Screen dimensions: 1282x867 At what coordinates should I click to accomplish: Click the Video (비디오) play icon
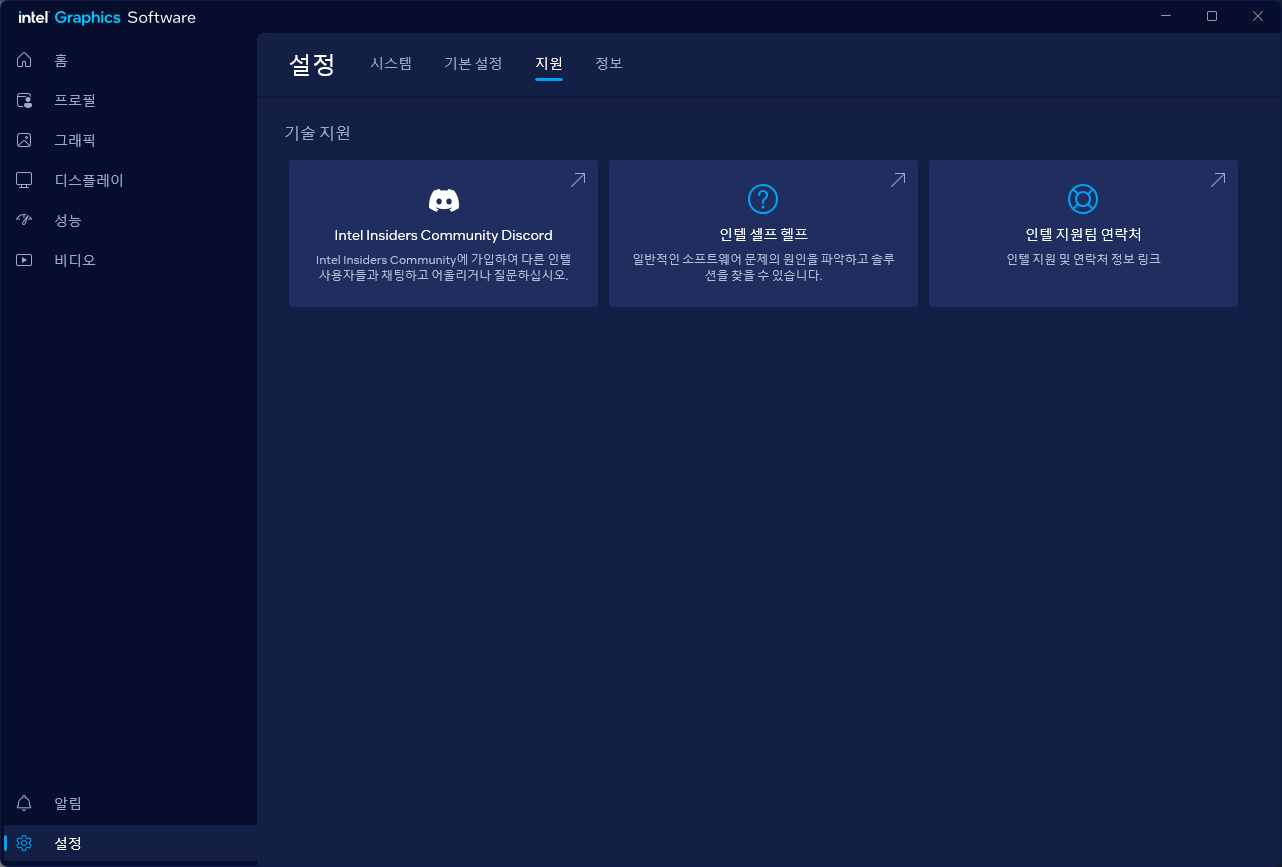25,260
